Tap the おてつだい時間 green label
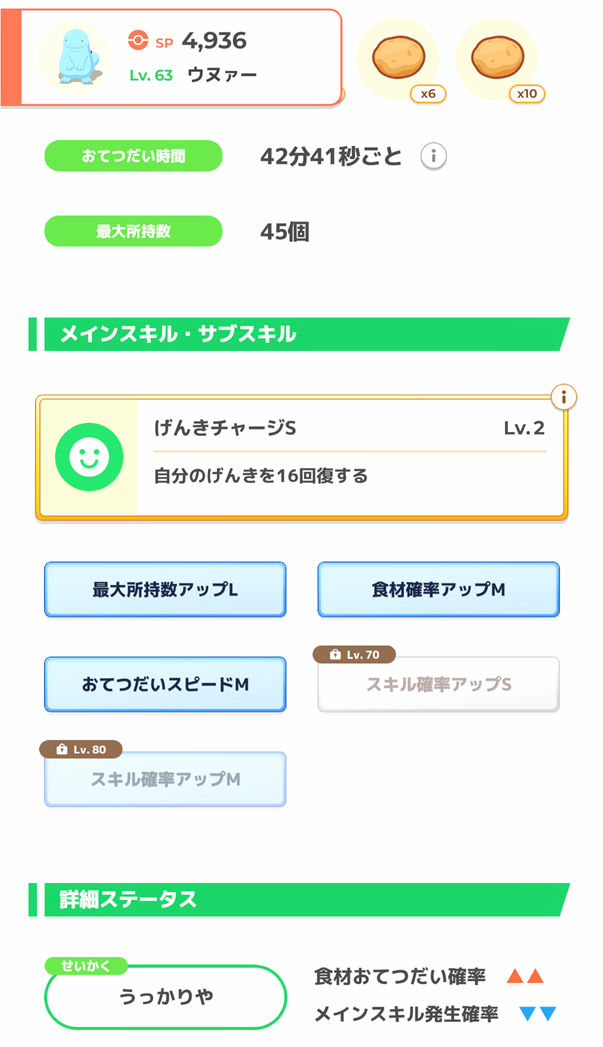 pyautogui.click(x=133, y=156)
